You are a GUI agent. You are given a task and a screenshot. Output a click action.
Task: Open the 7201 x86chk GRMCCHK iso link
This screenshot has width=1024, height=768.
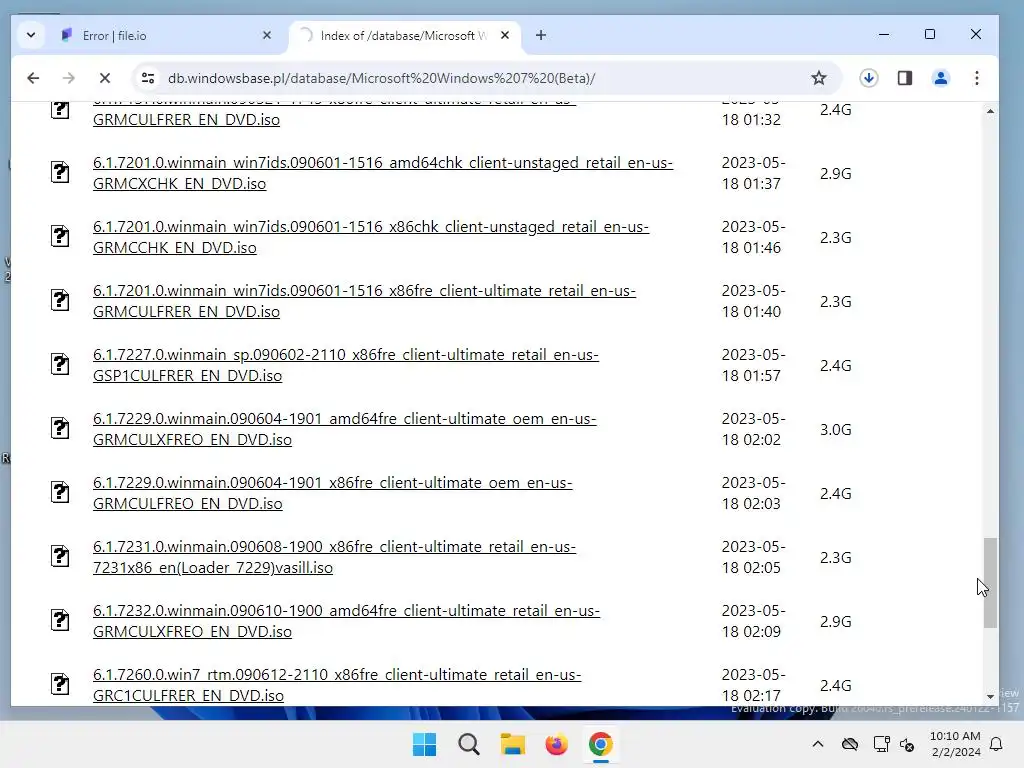click(x=371, y=237)
